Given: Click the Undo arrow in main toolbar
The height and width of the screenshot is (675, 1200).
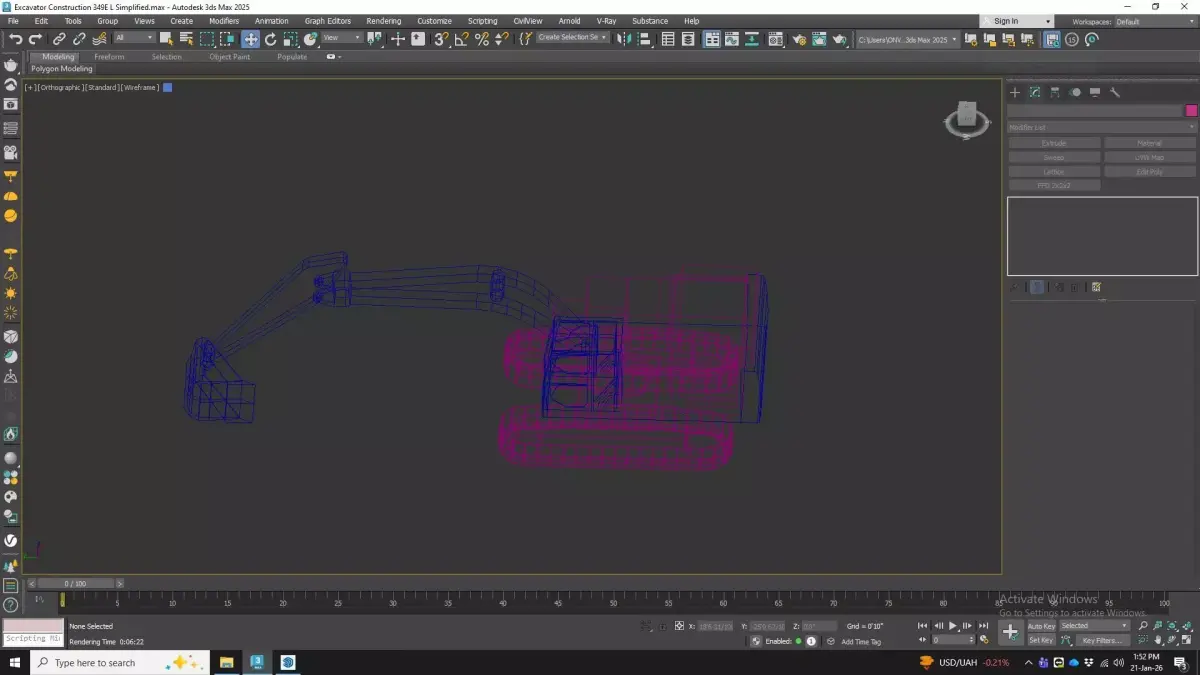Looking at the screenshot, I should click(x=16, y=39).
